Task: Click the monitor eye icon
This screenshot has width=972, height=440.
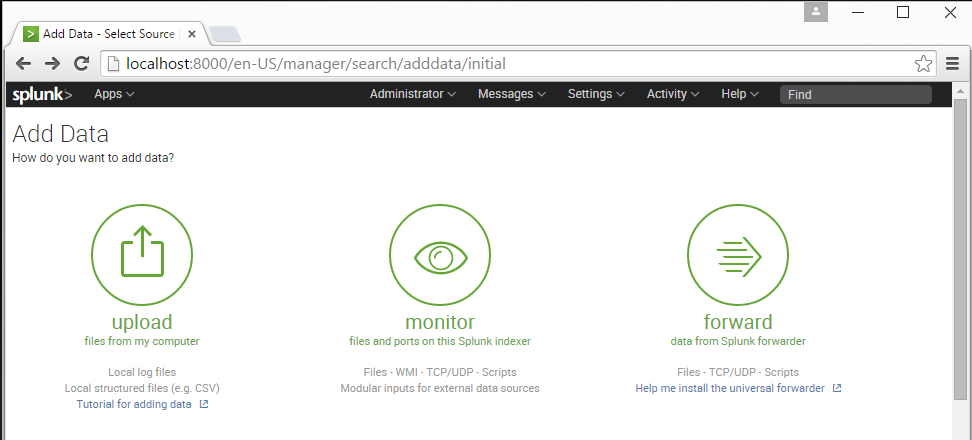Action: click(x=440, y=254)
